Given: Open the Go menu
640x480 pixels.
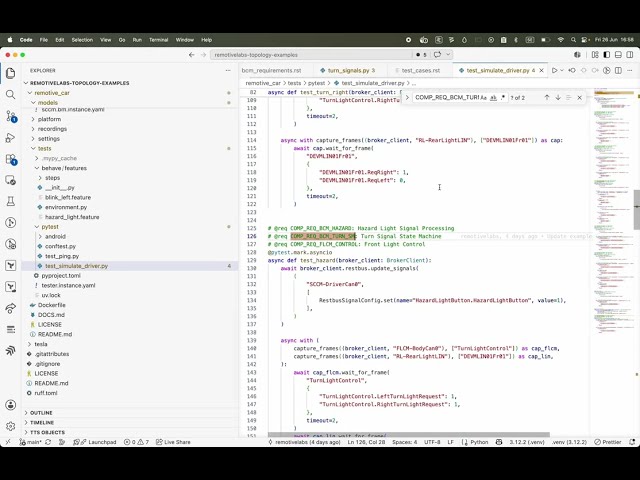Looking at the screenshot, I should (122, 40).
